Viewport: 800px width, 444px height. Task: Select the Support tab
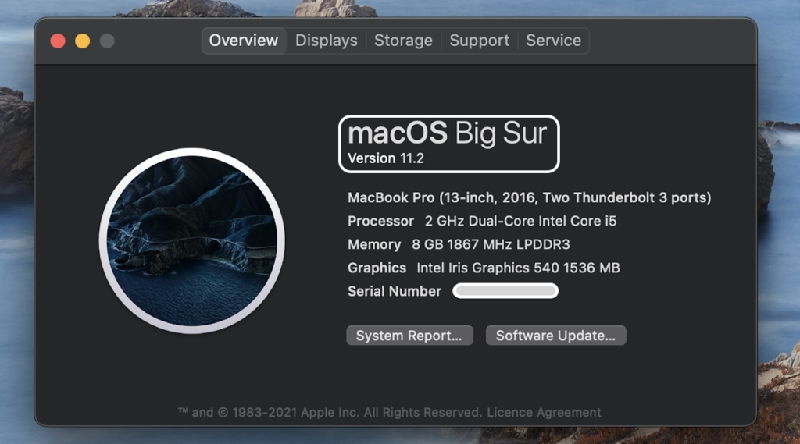[x=479, y=41]
